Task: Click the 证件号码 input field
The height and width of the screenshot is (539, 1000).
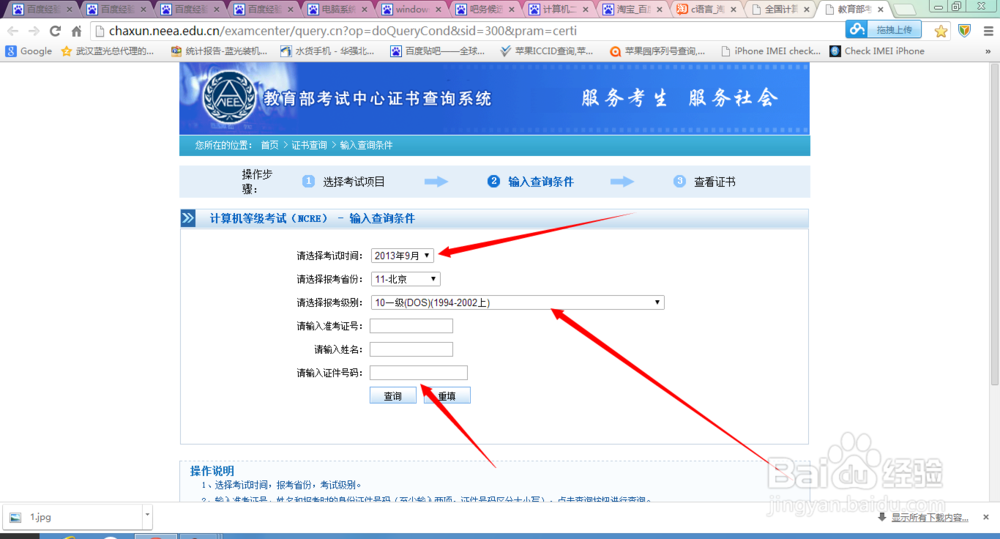Action: [418, 373]
